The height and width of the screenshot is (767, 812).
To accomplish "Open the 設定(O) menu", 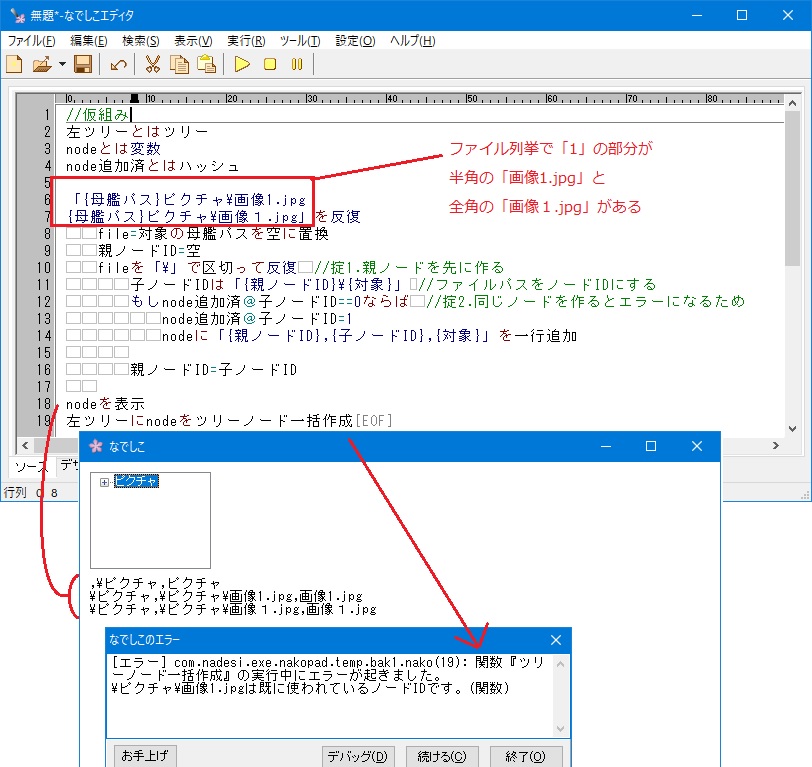I will pos(355,40).
